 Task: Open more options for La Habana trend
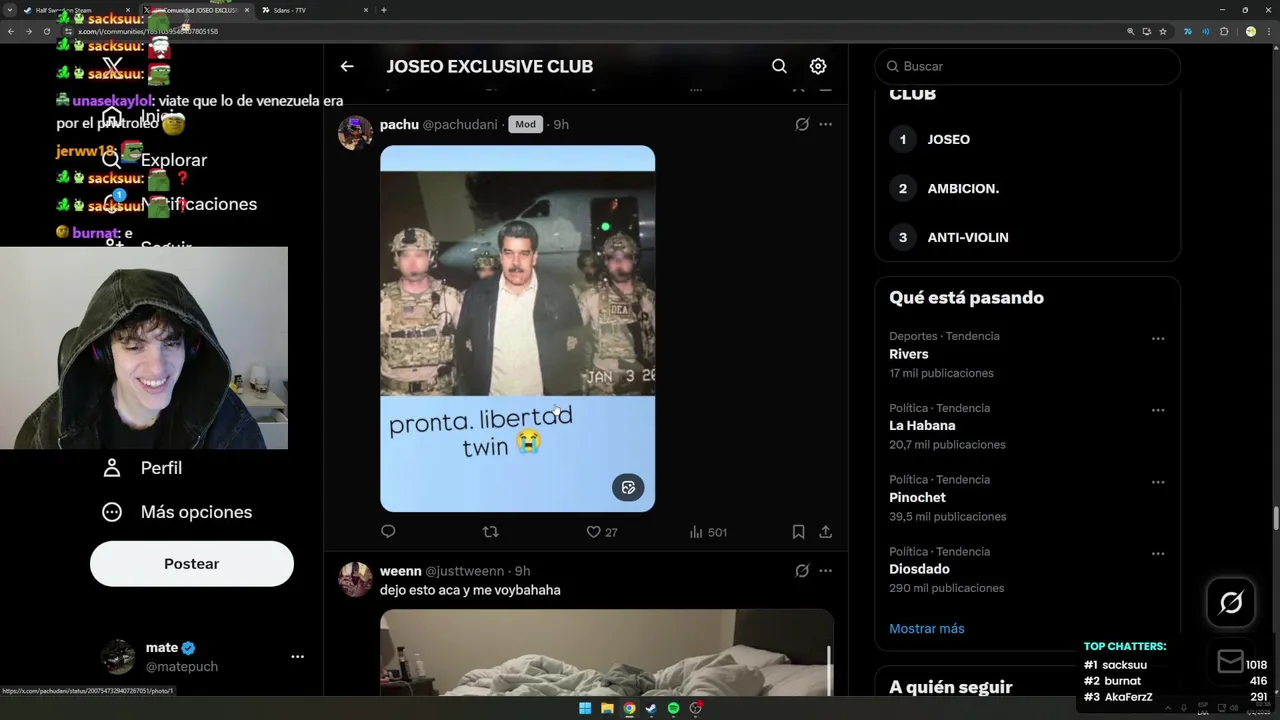tap(1158, 410)
